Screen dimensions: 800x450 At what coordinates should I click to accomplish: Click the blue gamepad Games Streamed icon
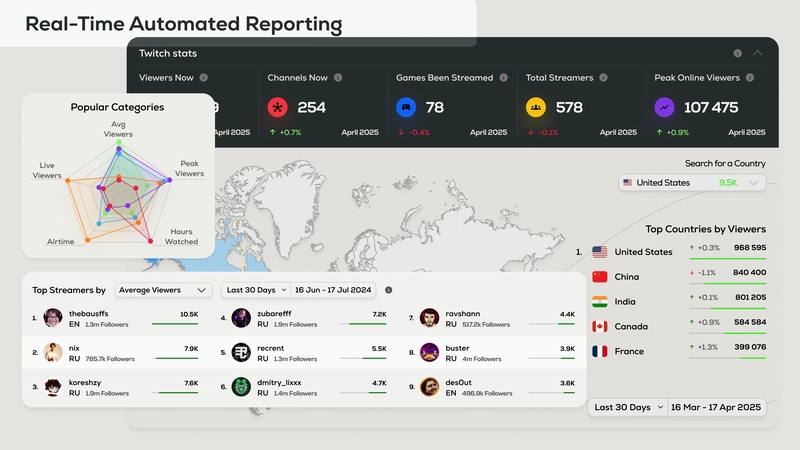406,107
